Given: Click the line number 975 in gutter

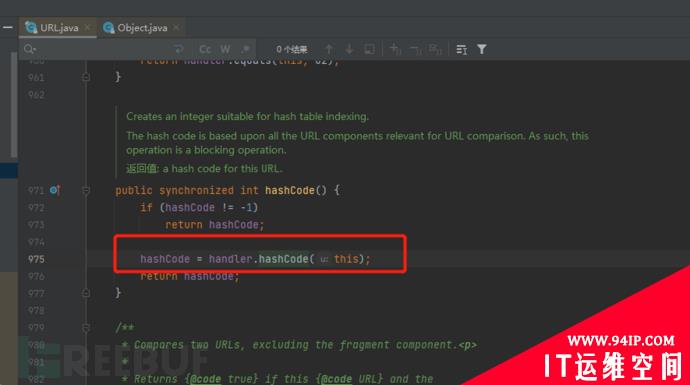Looking at the screenshot, I should [x=36, y=259].
